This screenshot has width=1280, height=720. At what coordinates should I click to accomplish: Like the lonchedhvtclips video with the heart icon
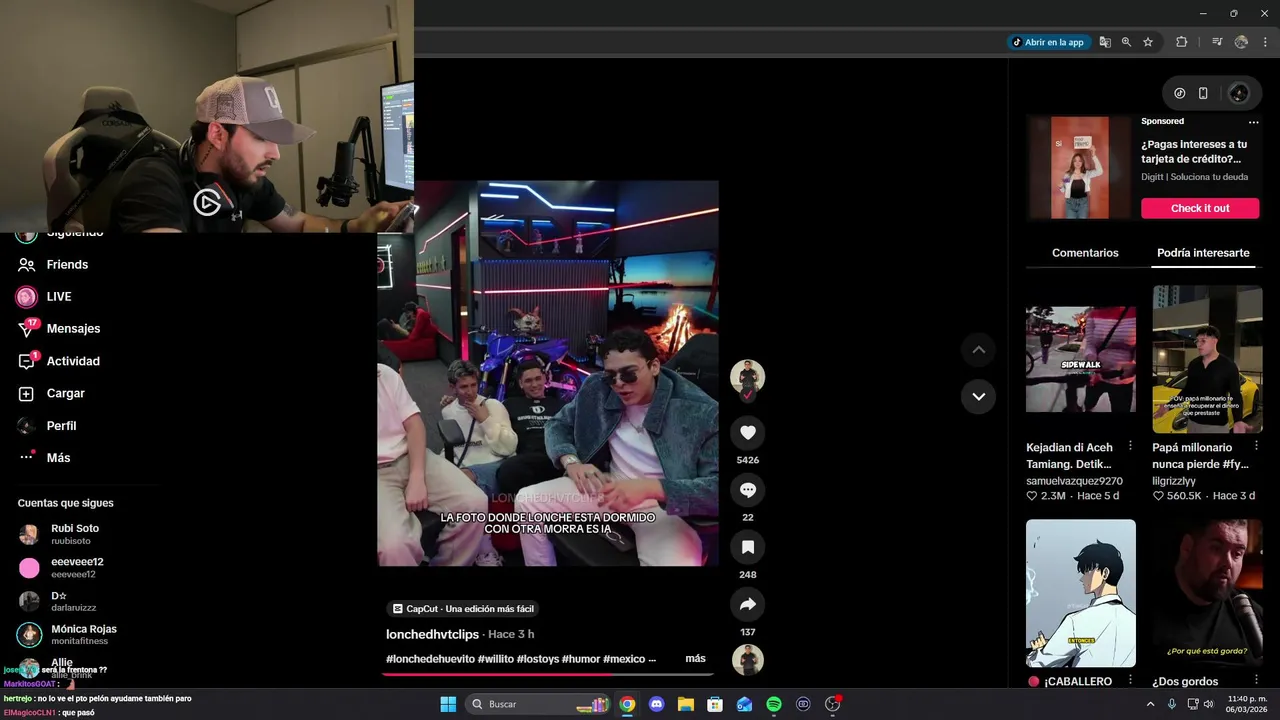(747, 432)
